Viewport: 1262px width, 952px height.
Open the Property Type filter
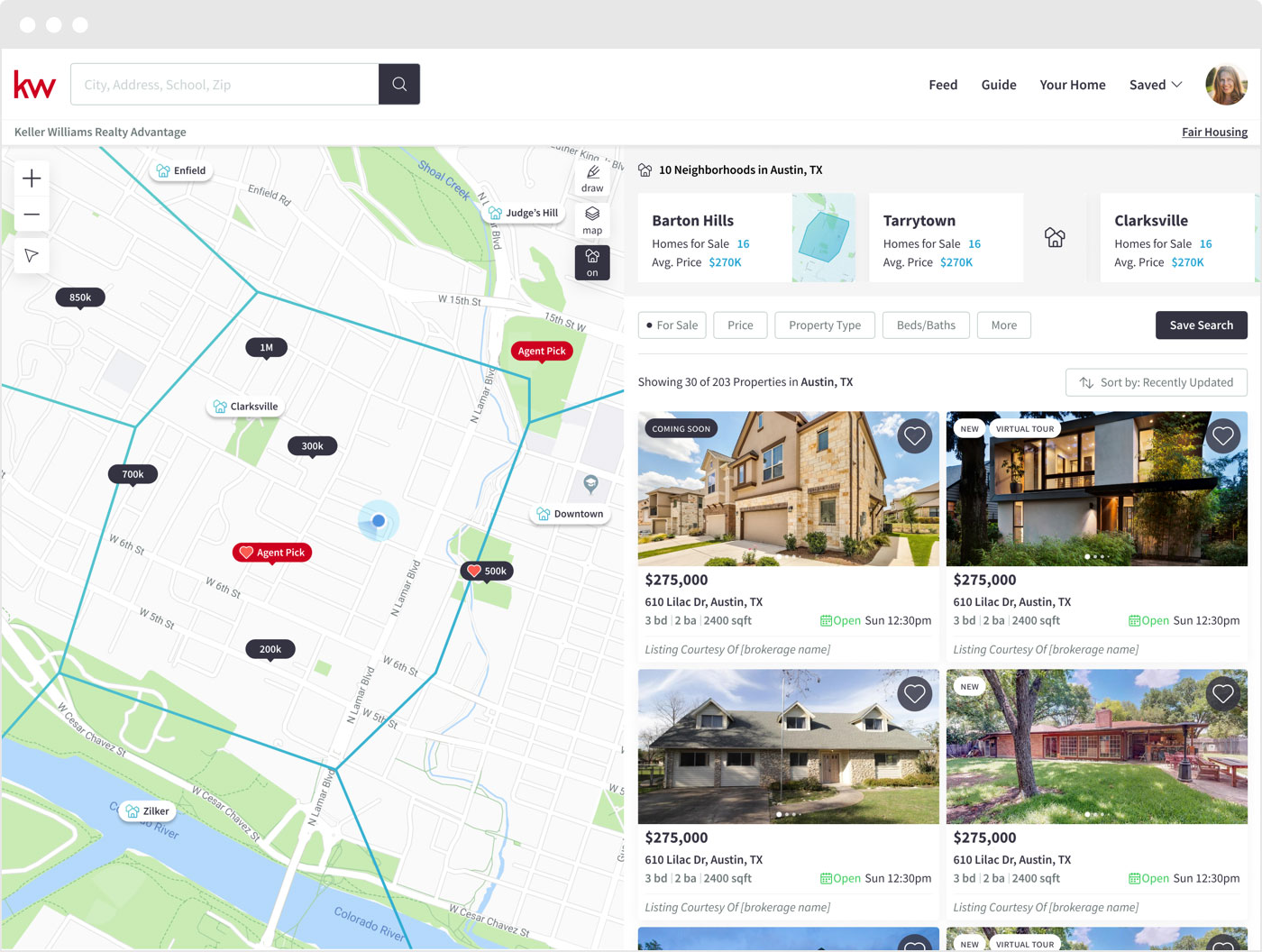tap(825, 325)
